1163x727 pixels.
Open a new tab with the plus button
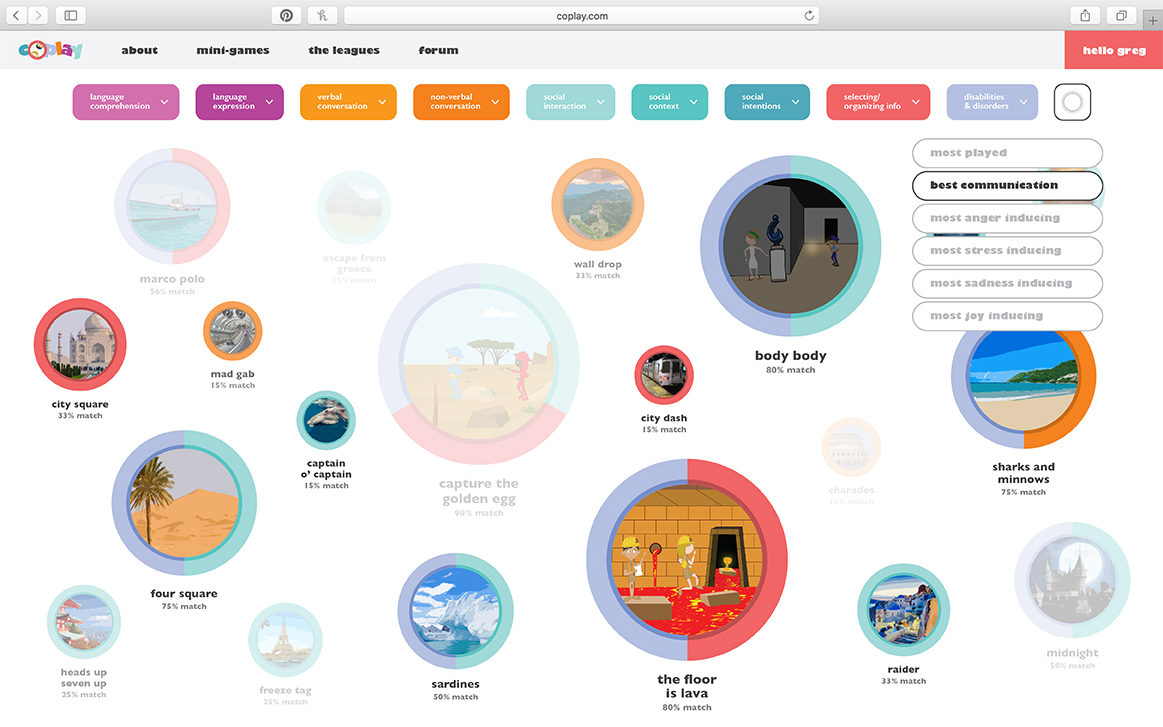[x=1153, y=20]
